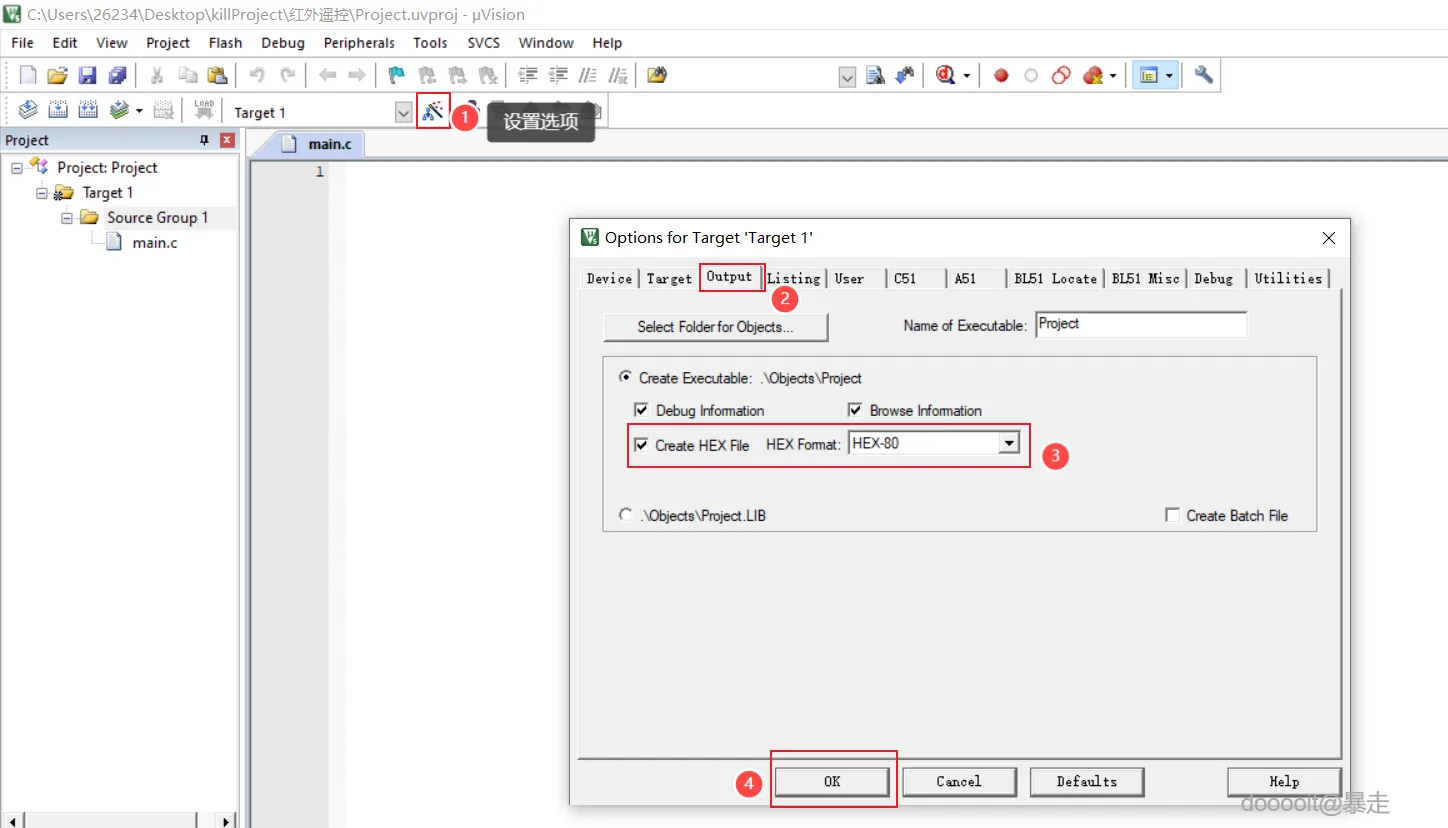
Task: Collapse the Source Group 1 tree node
Action: click(x=67, y=217)
